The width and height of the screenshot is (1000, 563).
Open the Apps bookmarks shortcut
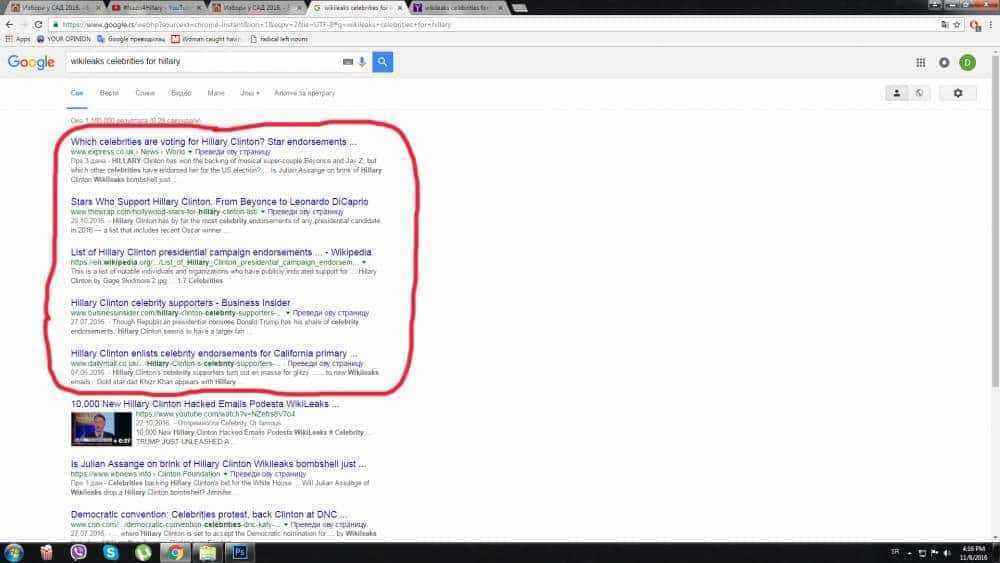[18, 39]
